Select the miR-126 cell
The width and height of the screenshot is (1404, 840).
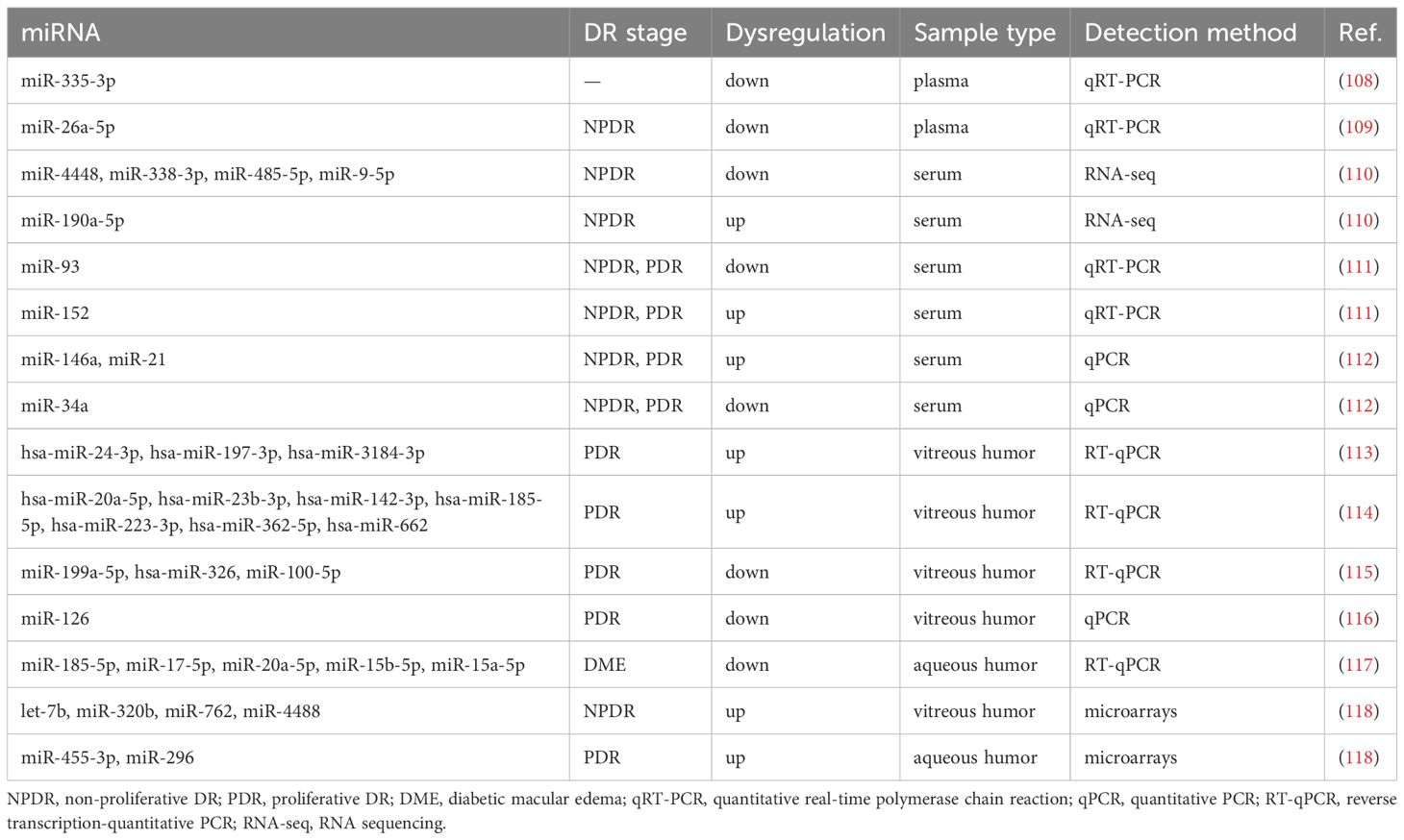55,618
